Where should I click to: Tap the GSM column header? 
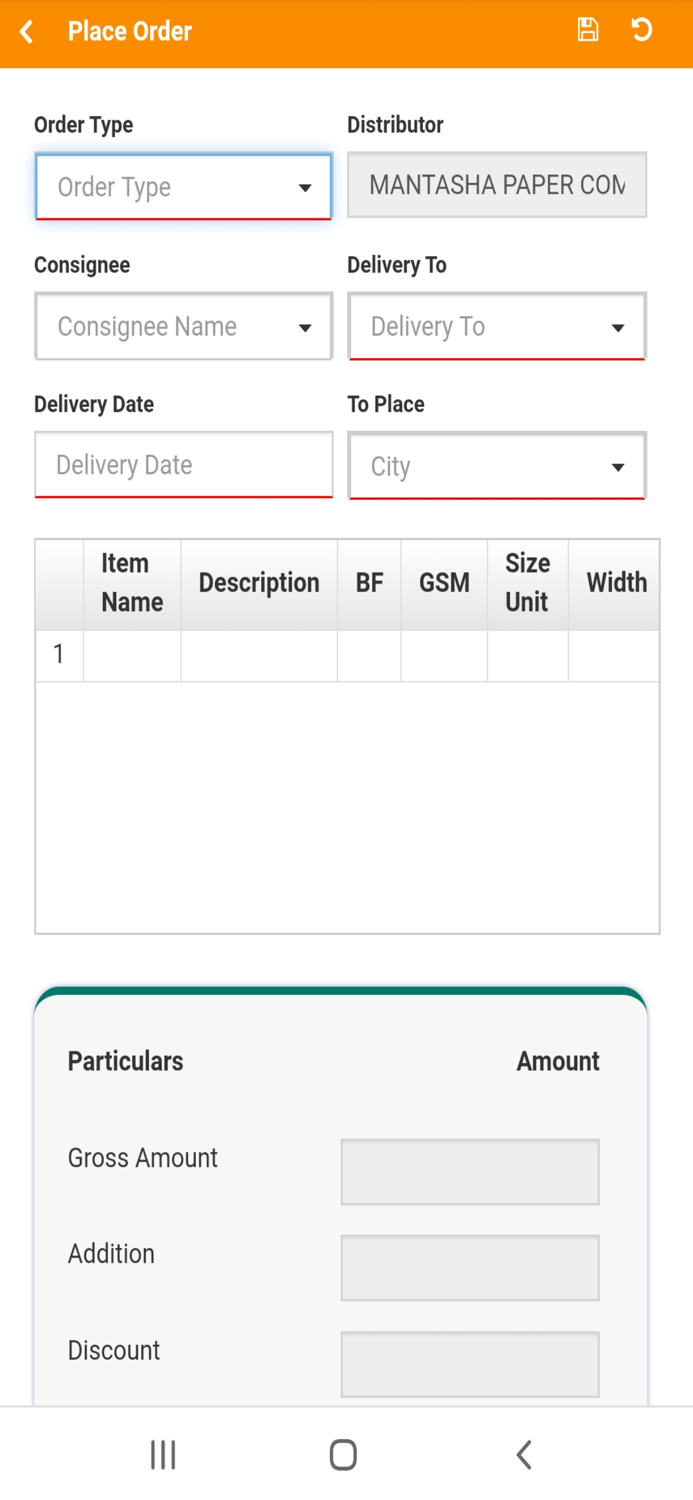(444, 583)
